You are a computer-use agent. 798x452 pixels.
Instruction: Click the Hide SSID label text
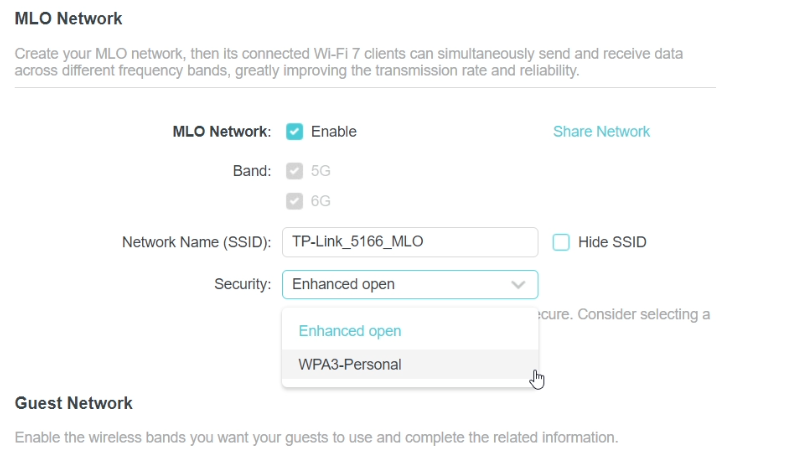click(612, 242)
